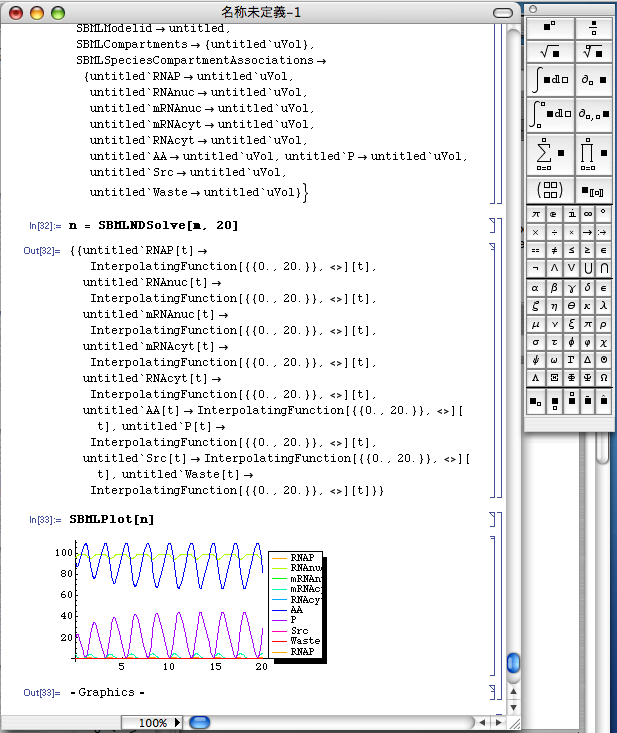Click the horizontal scrollbar thumb
The height and width of the screenshot is (733, 617).
coord(200,722)
